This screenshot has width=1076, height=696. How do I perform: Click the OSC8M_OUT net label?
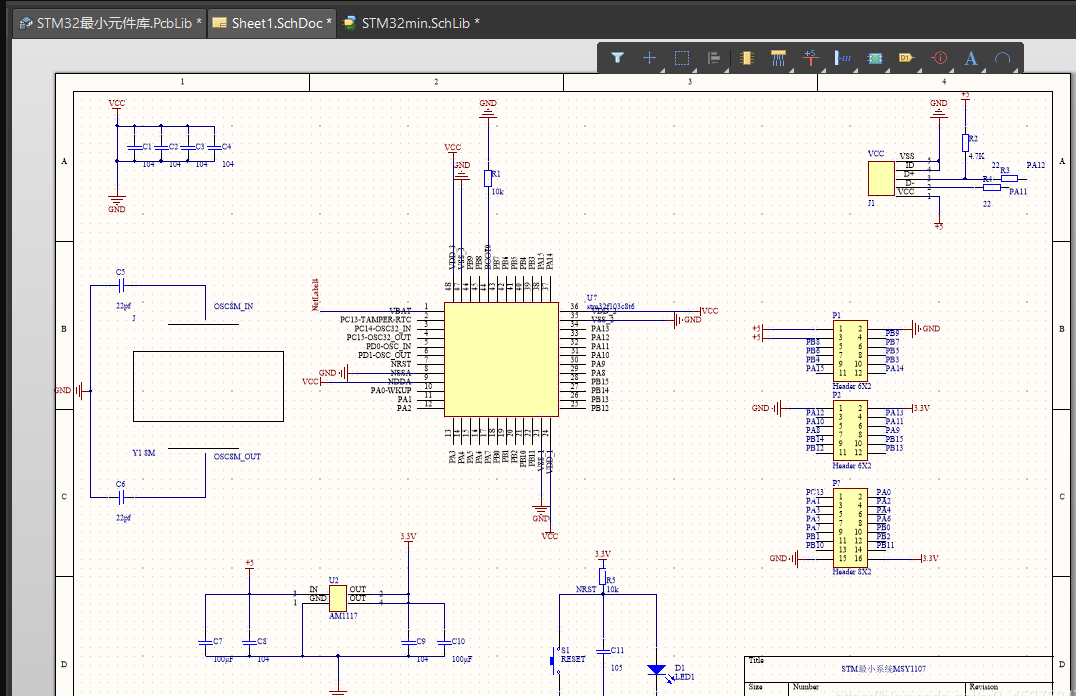point(237,456)
